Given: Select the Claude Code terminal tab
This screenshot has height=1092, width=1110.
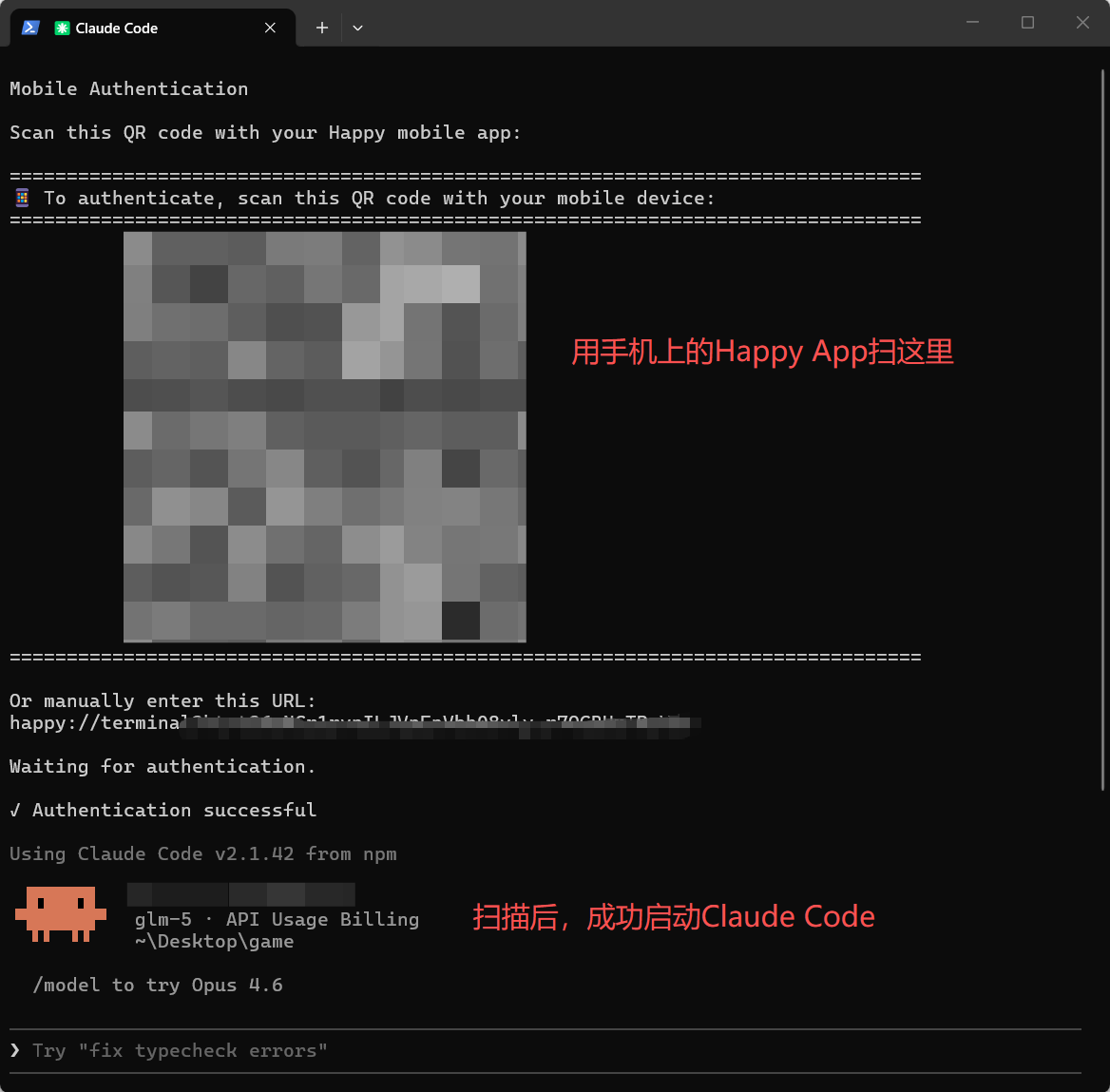Looking at the screenshot, I should coord(153,28).
